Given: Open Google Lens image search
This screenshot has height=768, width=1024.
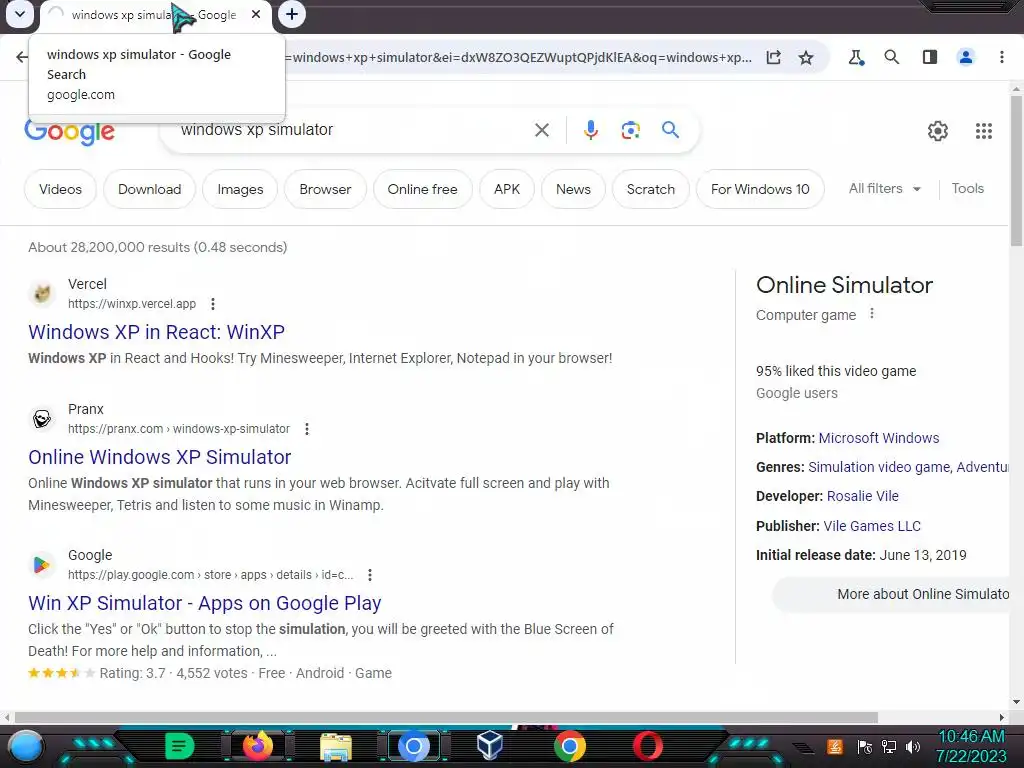Looking at the screenshot, I should (x=630, y=130).
